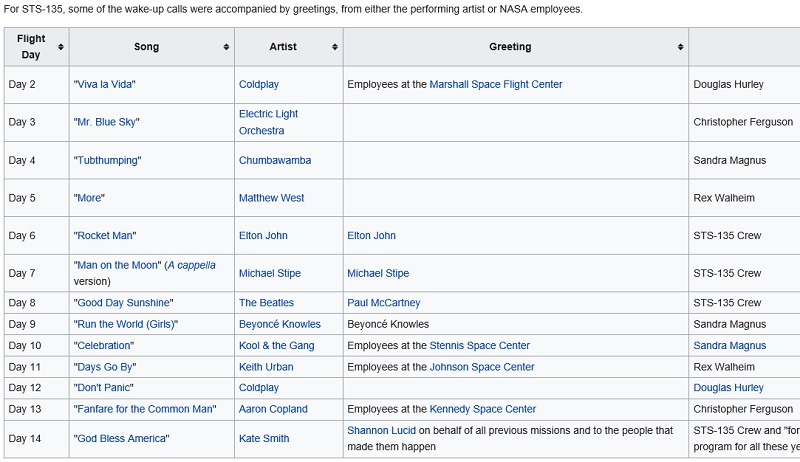
Task: Select "Christopher Ferguson" text in Day 13 row
Action: click(x=743, y=409)
